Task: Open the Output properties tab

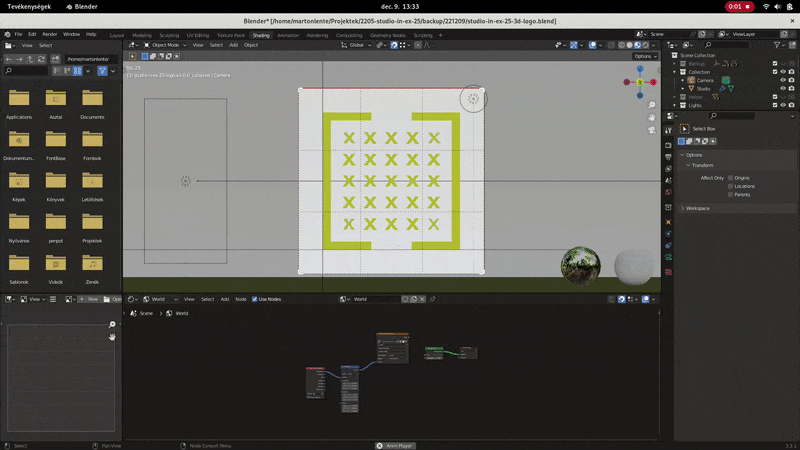Action: (x=668, y=157)
